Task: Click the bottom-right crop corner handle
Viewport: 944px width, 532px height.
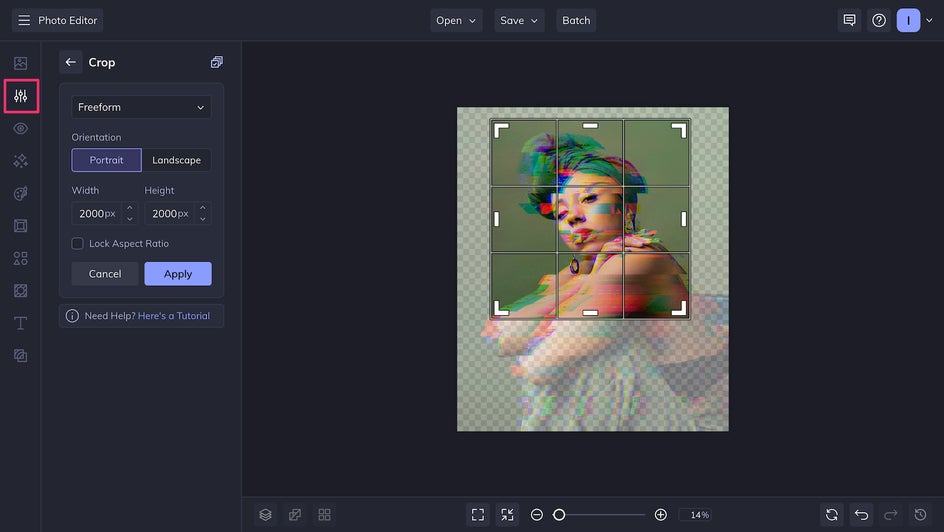Action: point(680,309)
